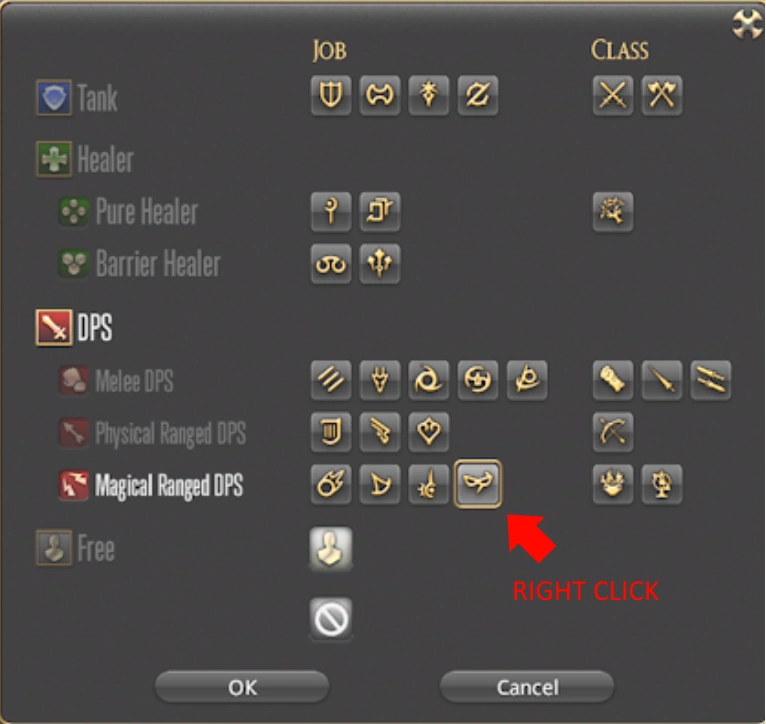766x724 pixels.
Task: Toggle the Barrier Healer role category
Action: (139, 264)
